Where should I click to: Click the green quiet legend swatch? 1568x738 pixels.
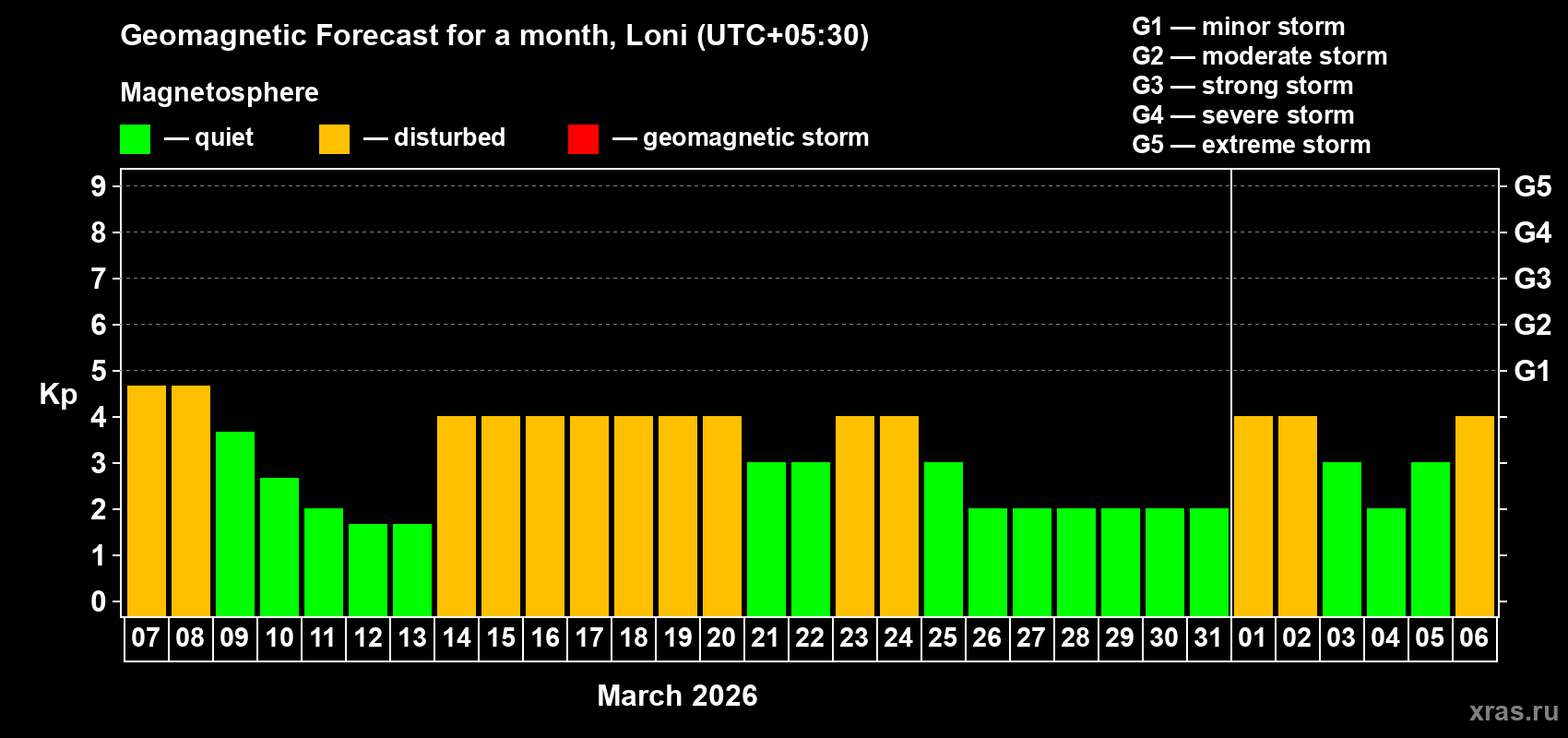[x=135, y=139]
